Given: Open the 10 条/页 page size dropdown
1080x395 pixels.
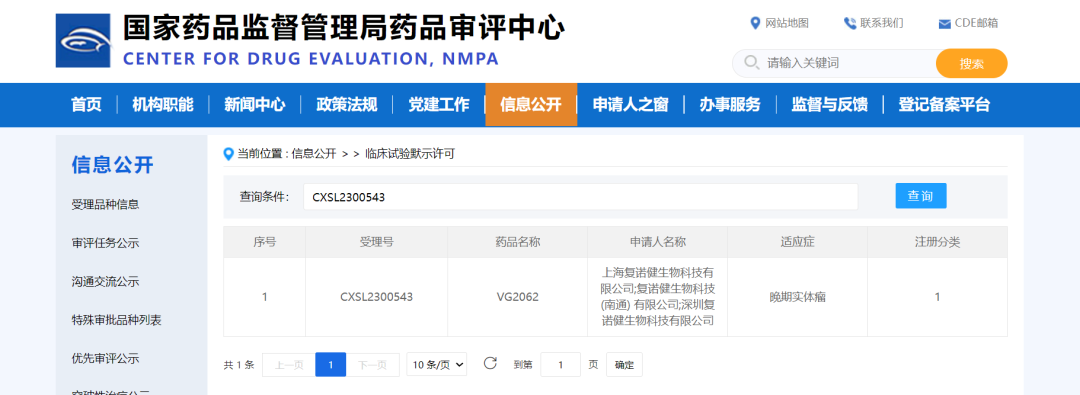Looking at the screenshot, I should point(437,364).
